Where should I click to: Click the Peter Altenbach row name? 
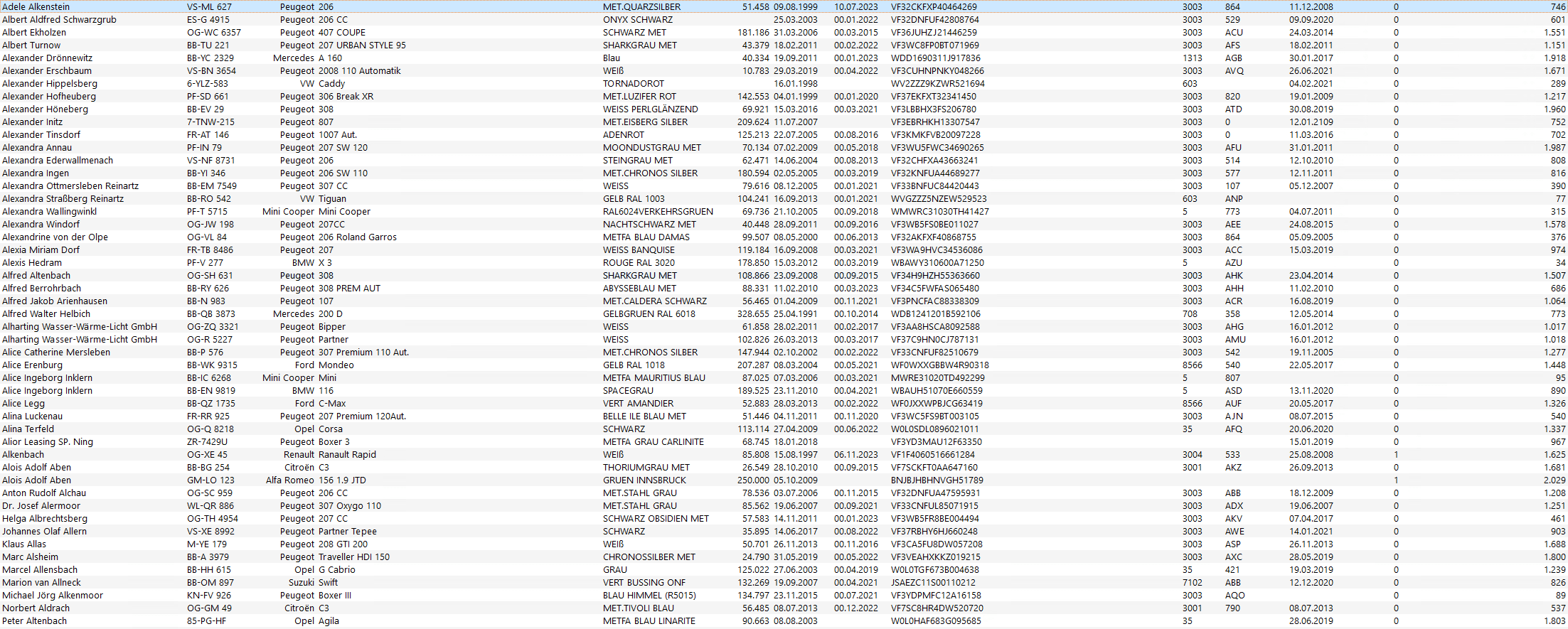[x=34, y=621]
